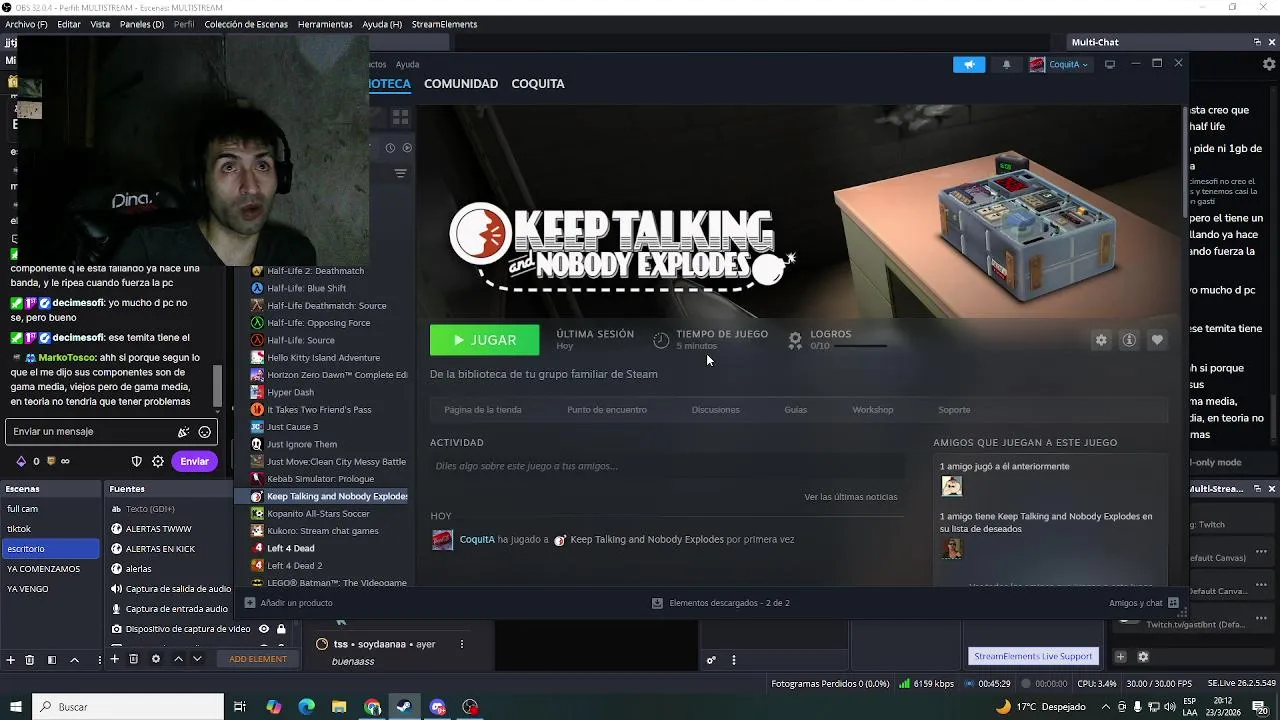This screenshot has height=720, width=1280.
Task: Open Steam announcements megaphone button
Action: (x=968, y=64)
